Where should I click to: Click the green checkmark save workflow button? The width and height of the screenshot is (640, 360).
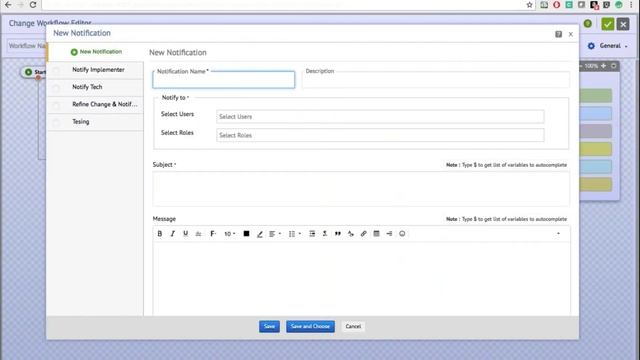coord(607,24)
